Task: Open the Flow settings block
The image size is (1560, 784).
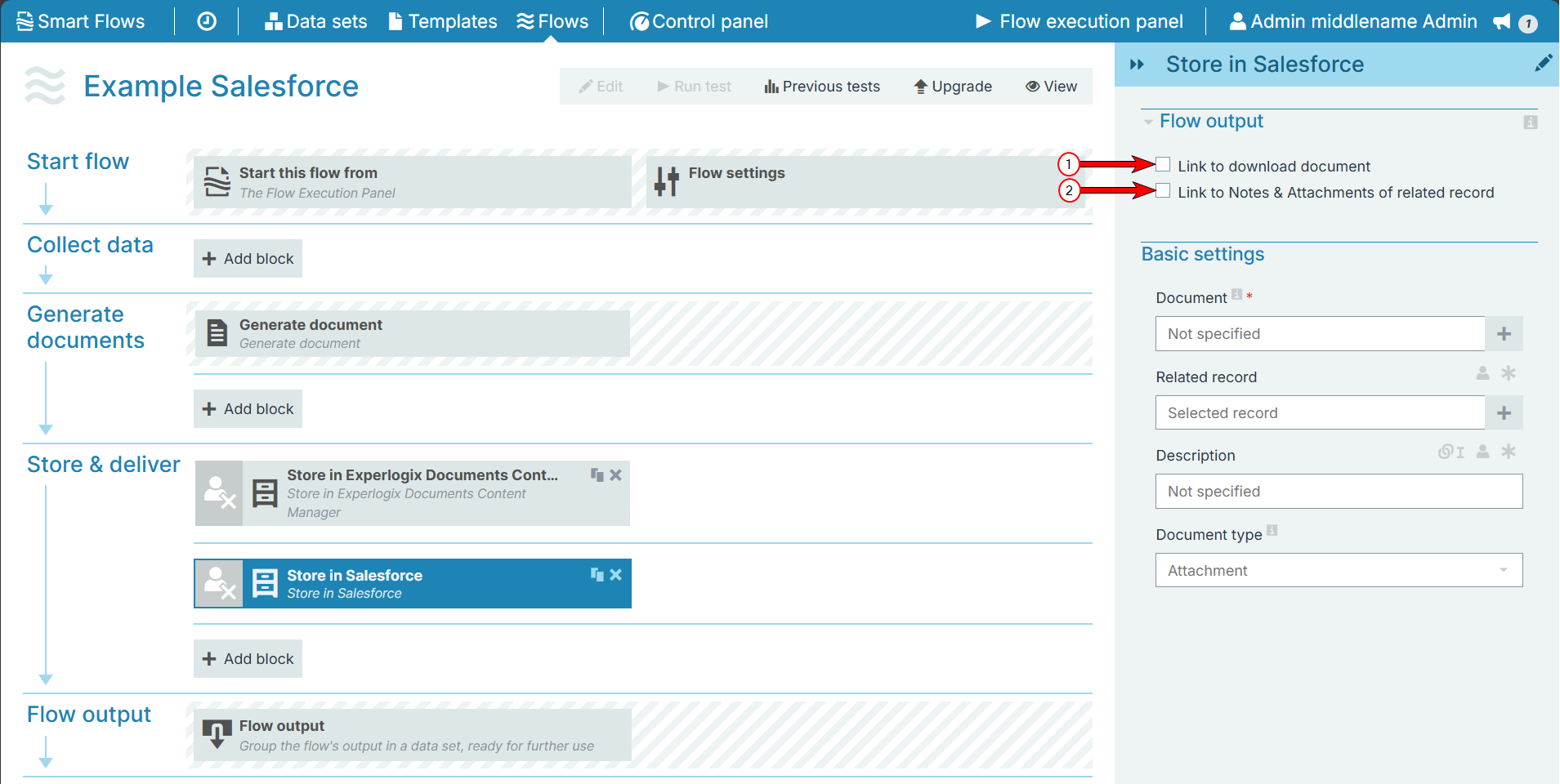Action: tap(865, 182)
